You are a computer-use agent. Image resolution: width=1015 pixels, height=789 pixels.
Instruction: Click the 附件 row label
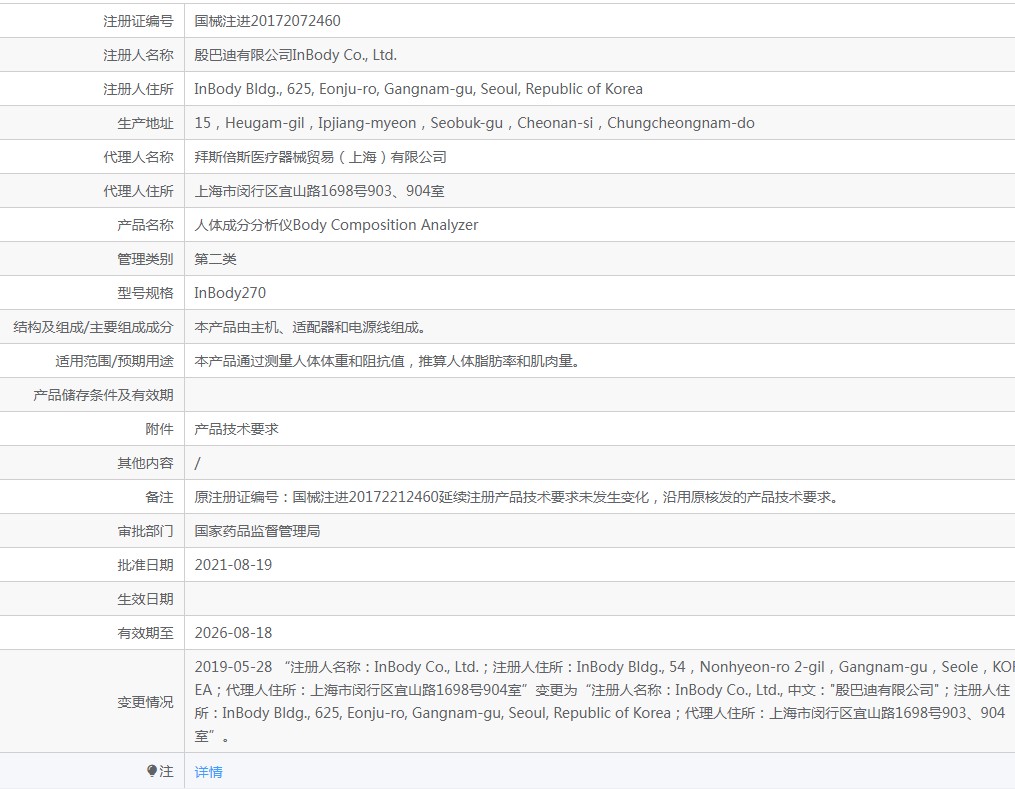[x=159, y=429]
